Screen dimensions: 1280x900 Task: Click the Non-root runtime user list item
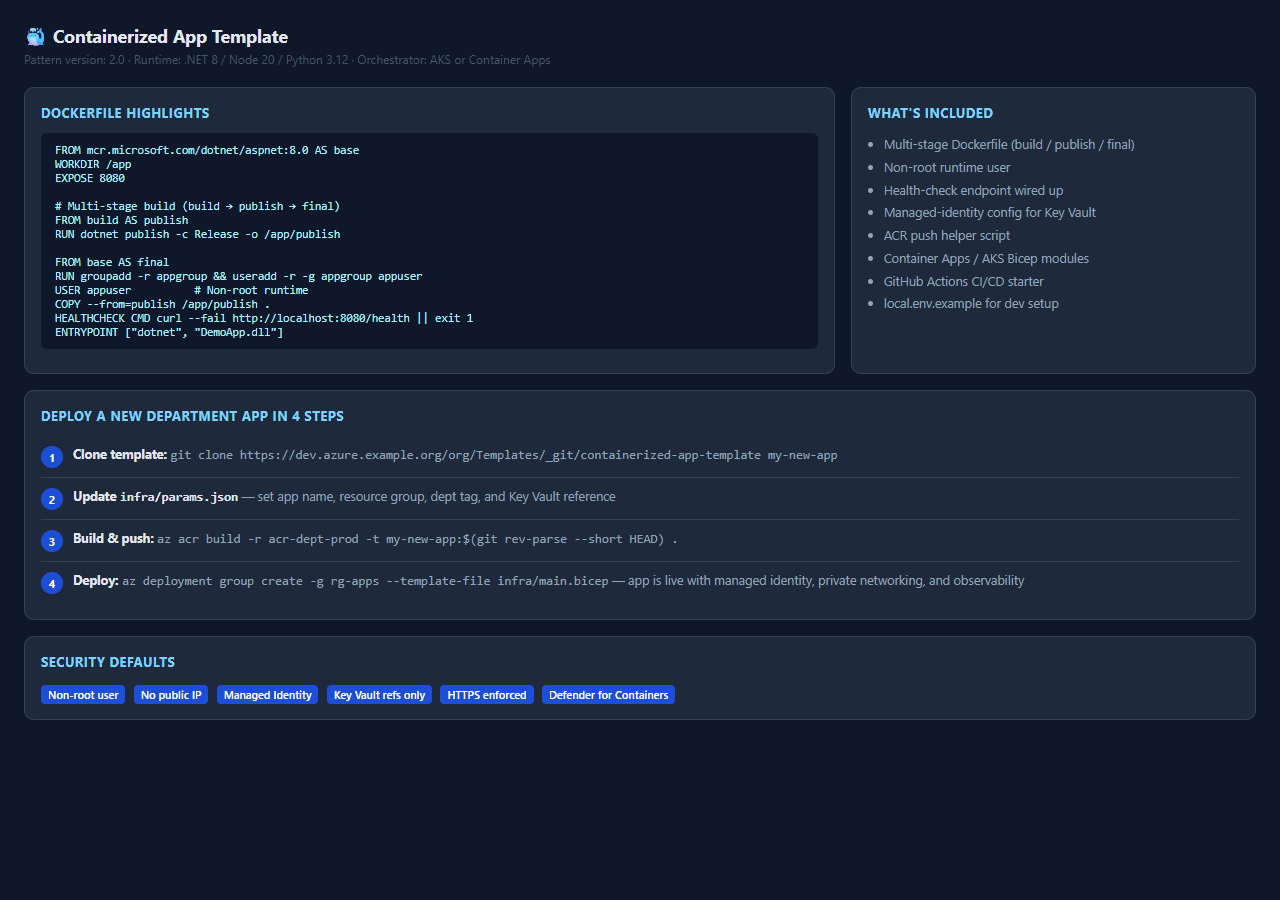947,168
